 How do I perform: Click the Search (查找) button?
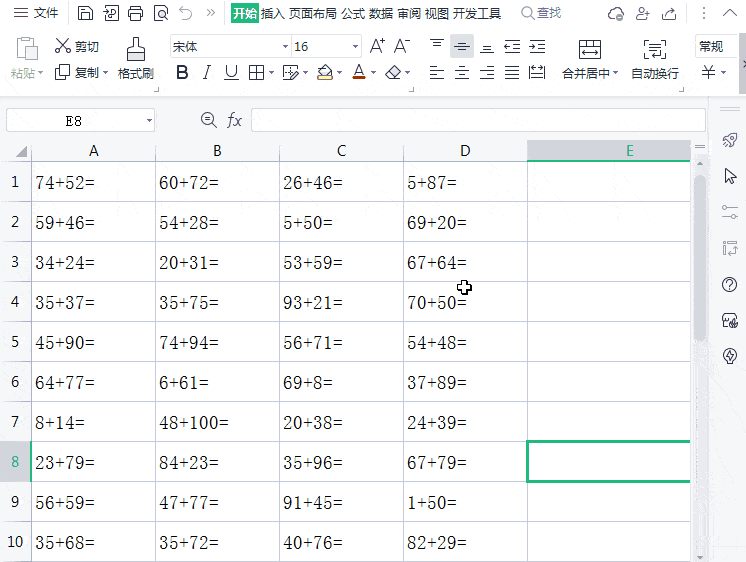[541, 13]
